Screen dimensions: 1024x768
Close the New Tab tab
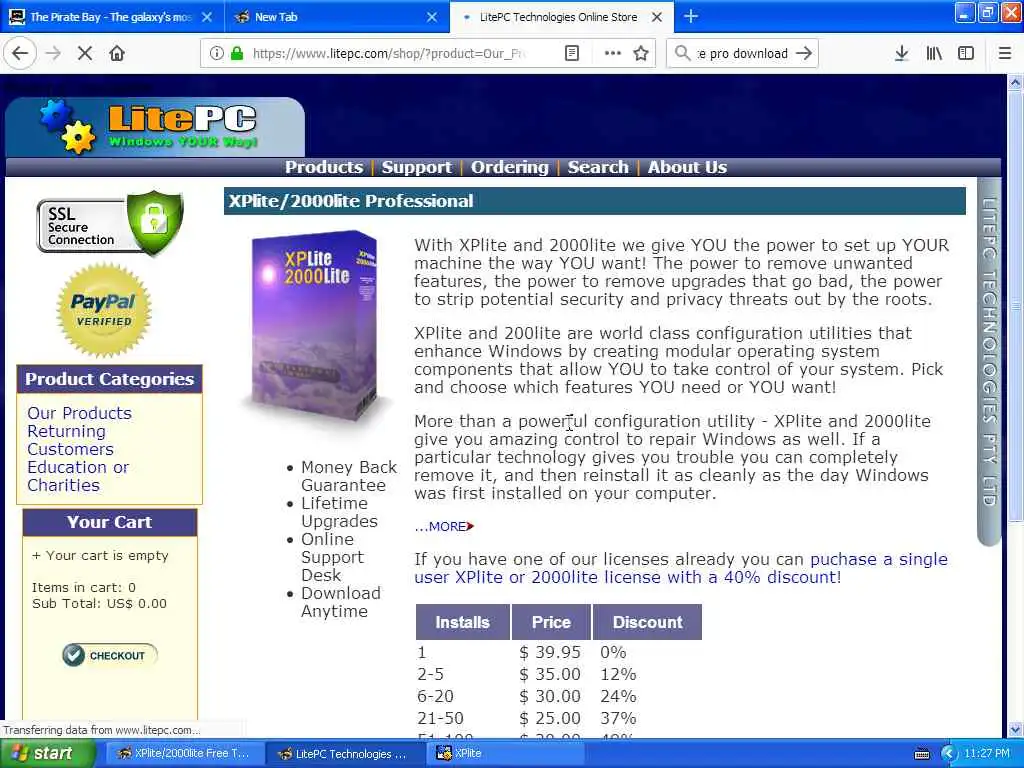pyautogui.click(x=432, y=17)
